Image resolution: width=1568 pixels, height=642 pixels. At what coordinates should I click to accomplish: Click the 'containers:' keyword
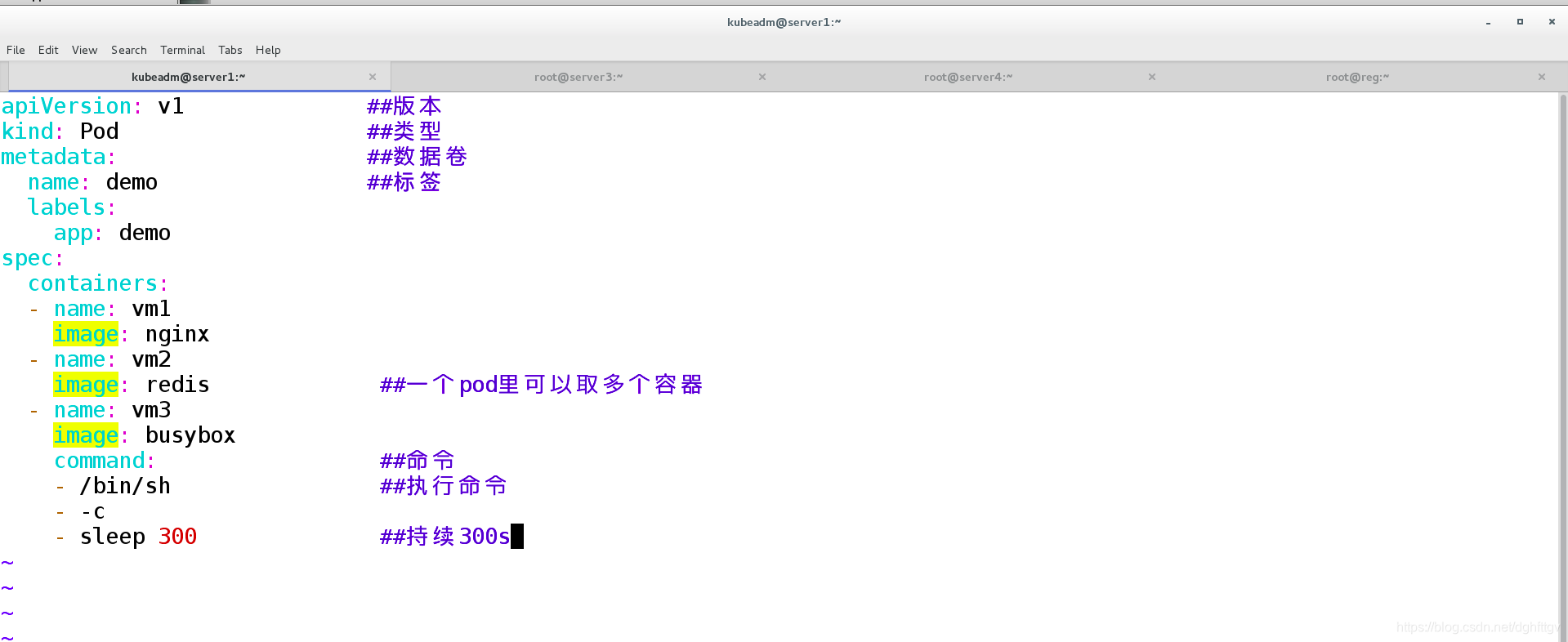point(98,283)
